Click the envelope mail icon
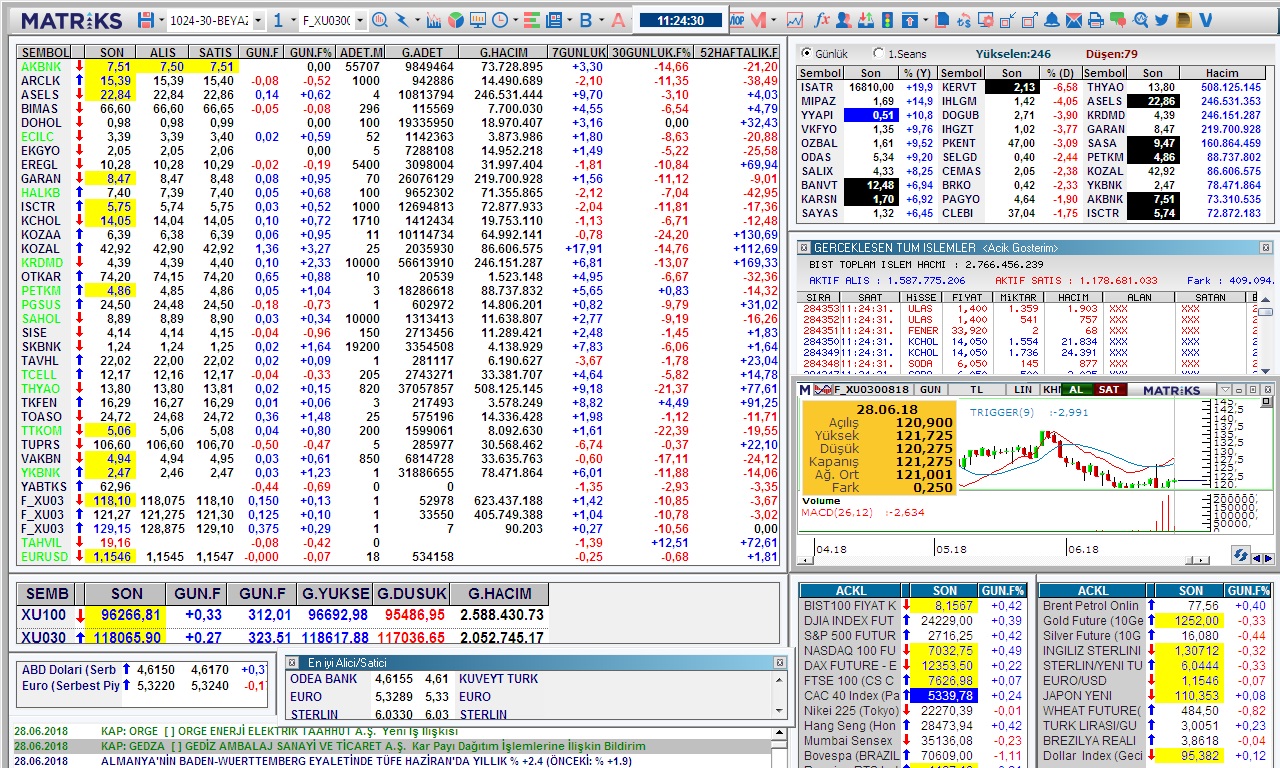Image resolution: width=1280 pixels, height=768 pixels. (1074, 20)
